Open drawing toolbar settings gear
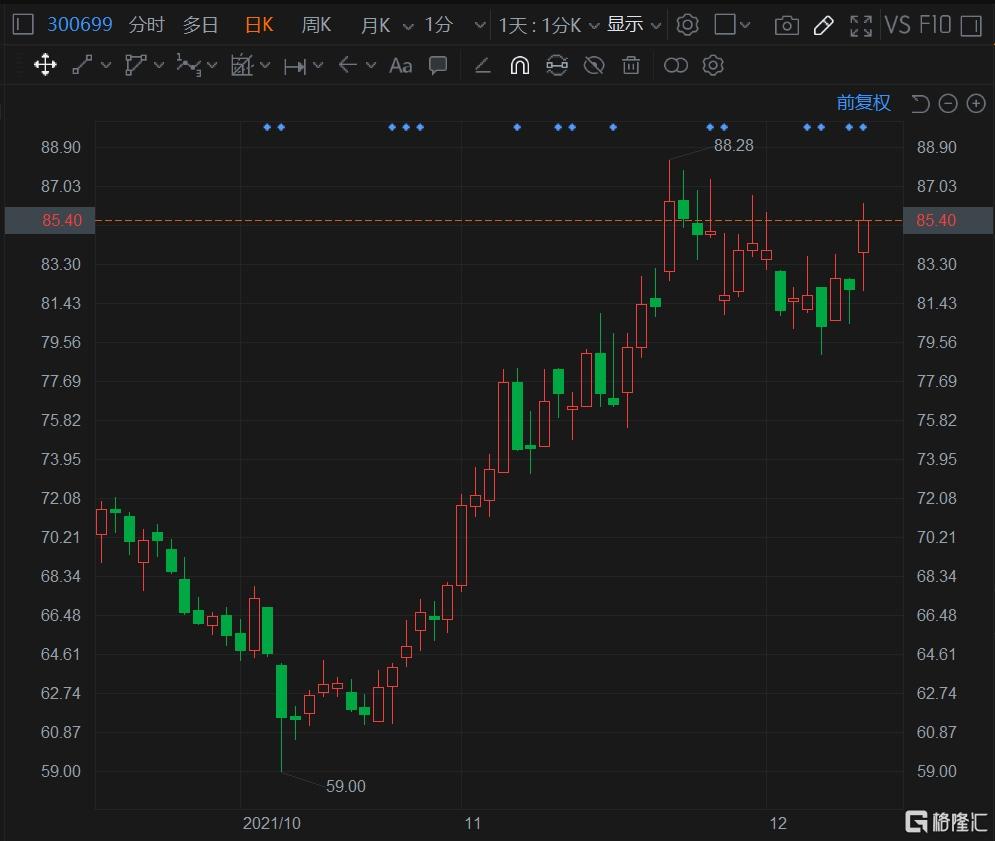The height and width of the screenshot is (841, 995). tap(713, 65)
